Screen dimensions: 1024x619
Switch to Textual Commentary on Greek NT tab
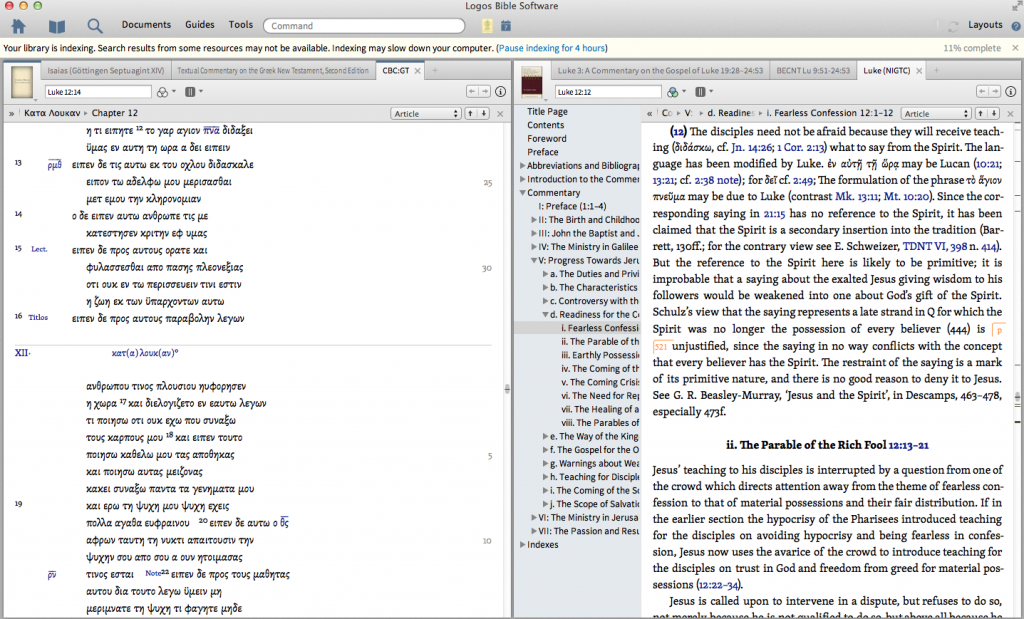coord(273,71)
